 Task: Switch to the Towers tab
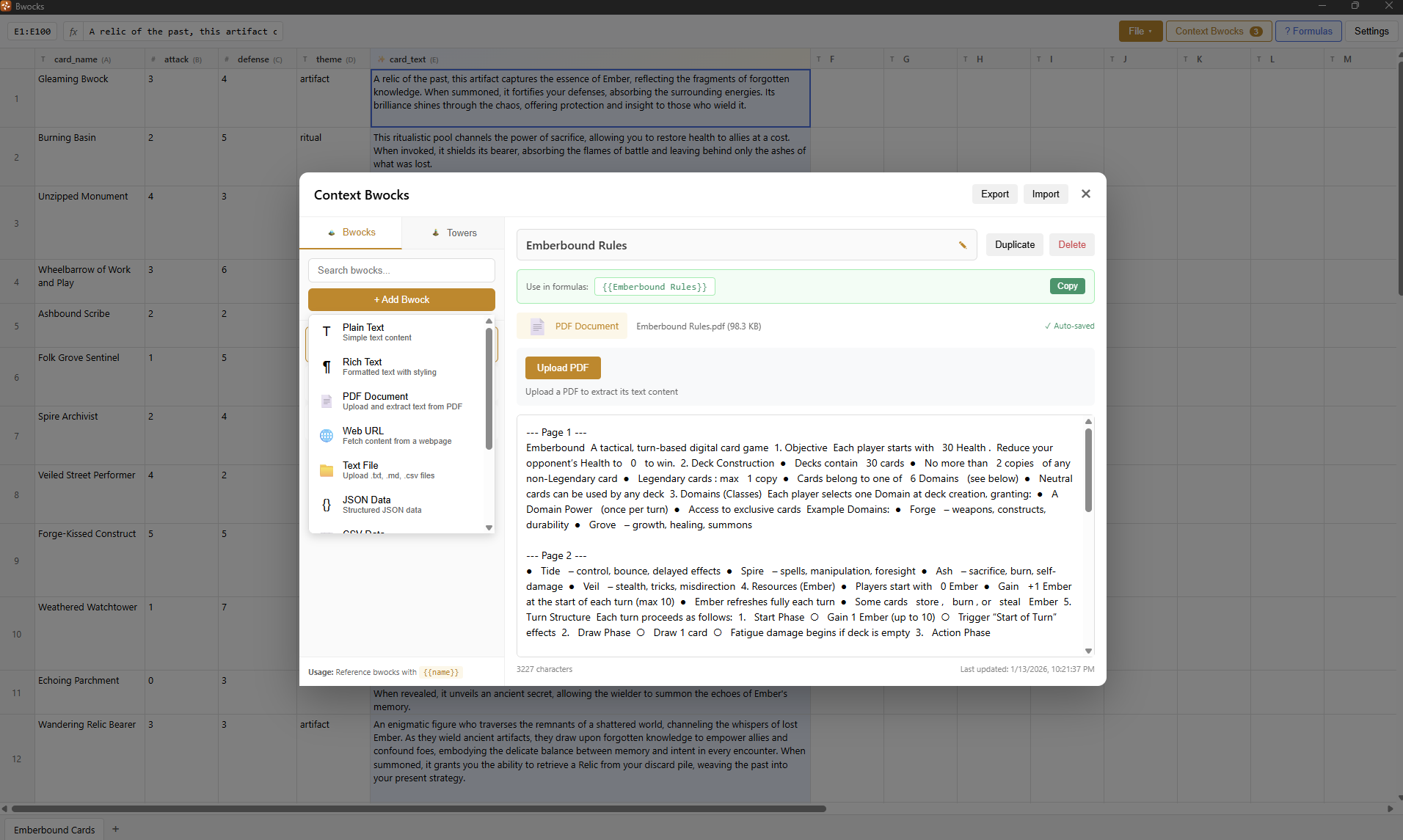coord(453,233)
